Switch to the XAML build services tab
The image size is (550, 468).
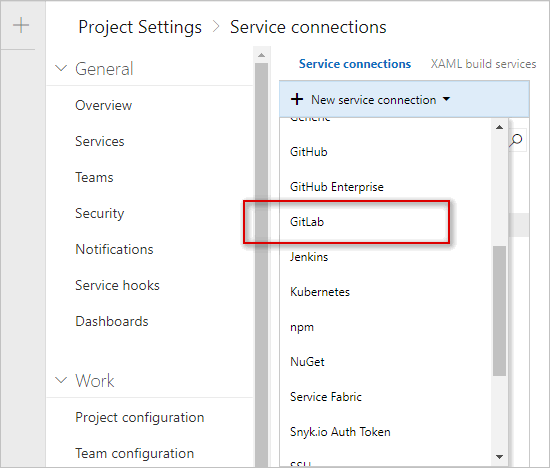coord(483,64)
